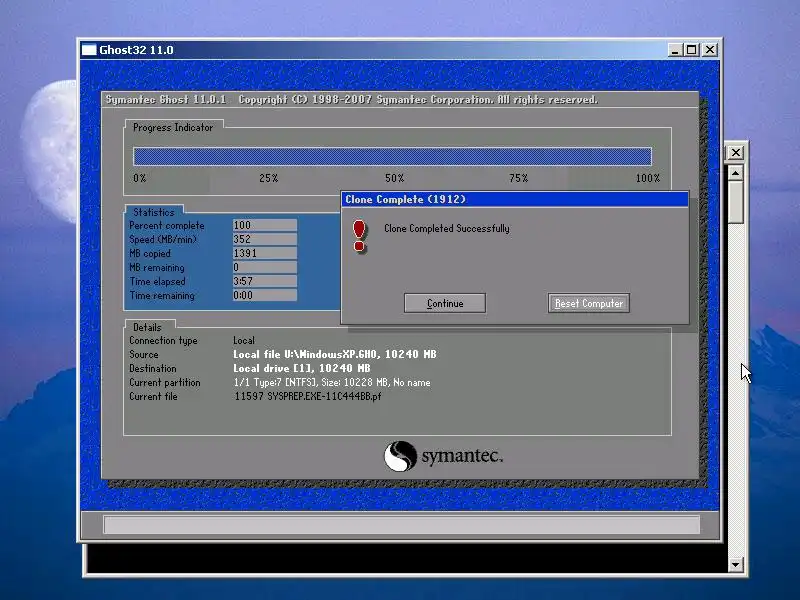Click the source text Local file U:\WindowsXP.GHO

tap(305, 354)
